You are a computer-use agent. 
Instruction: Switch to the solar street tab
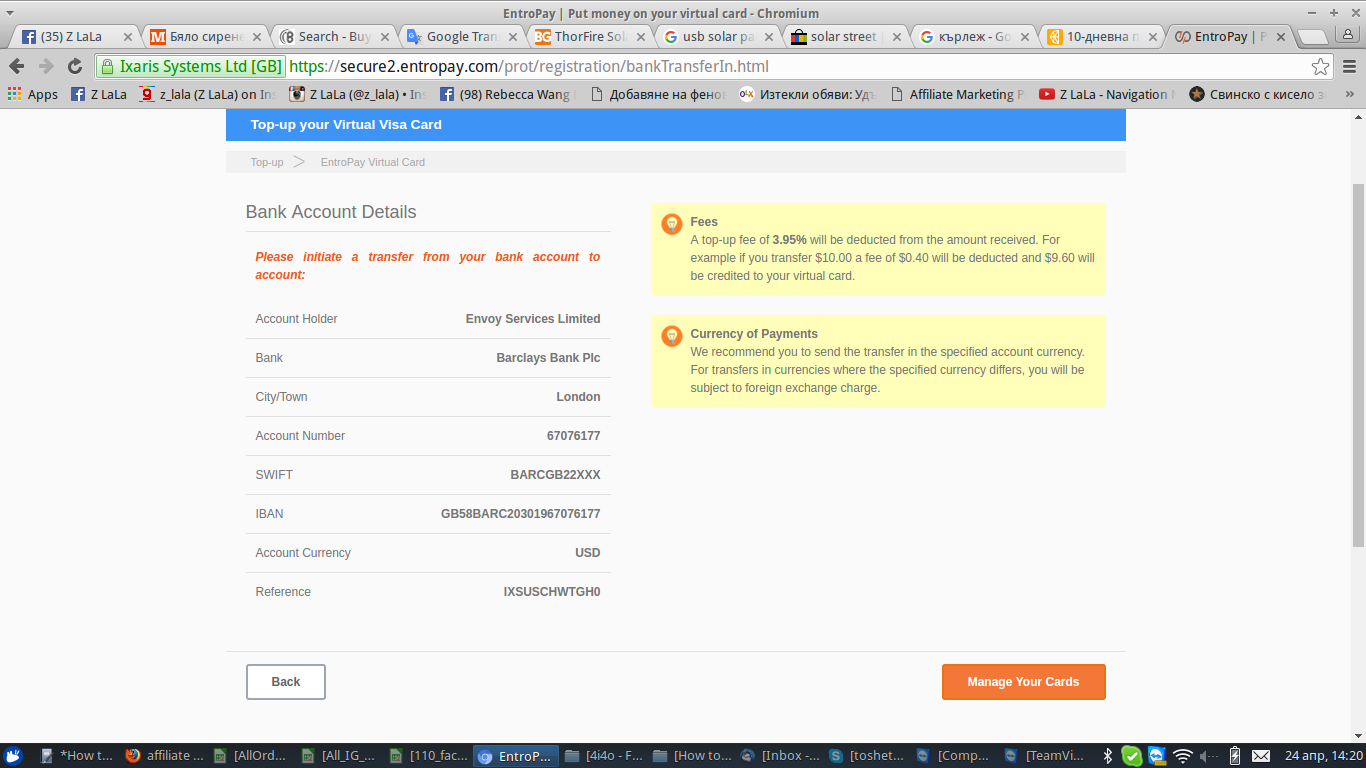tap(843, 37)
